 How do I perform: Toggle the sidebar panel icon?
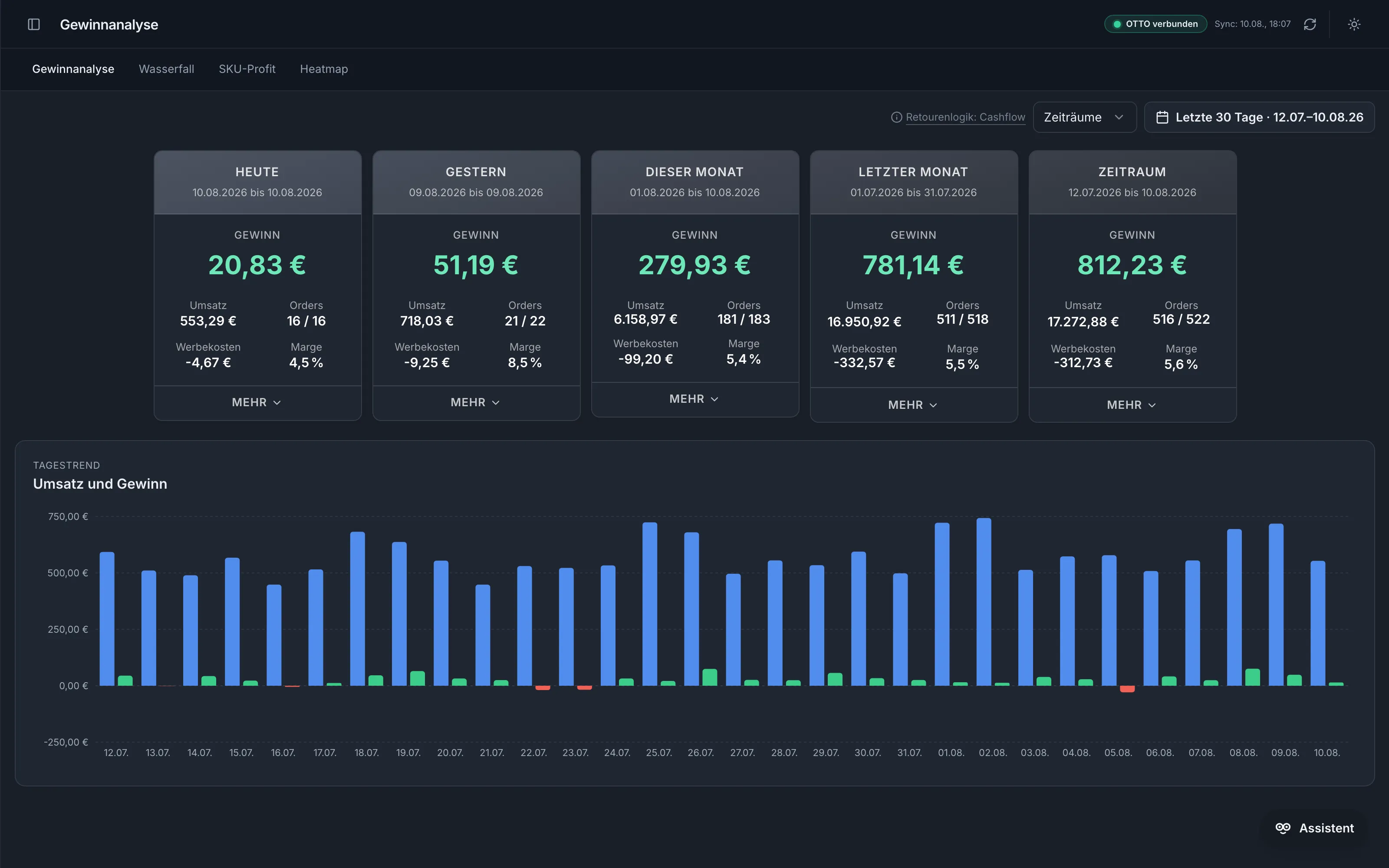(x=34, y=24)
